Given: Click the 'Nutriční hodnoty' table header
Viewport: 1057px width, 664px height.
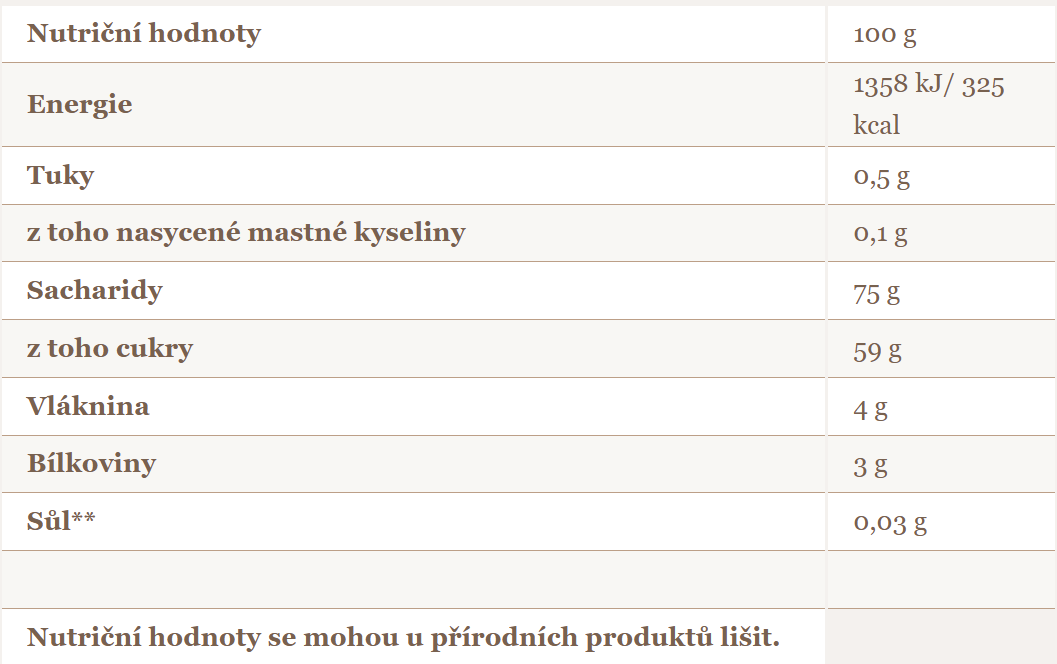Looking at the screenshot, I should tap(143, 33).
